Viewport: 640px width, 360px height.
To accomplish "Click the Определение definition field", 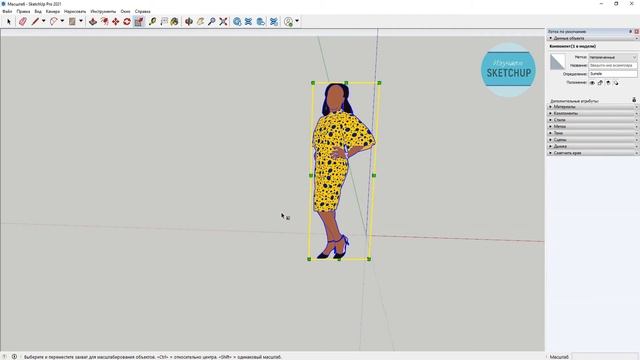I will tap(613, 74).
